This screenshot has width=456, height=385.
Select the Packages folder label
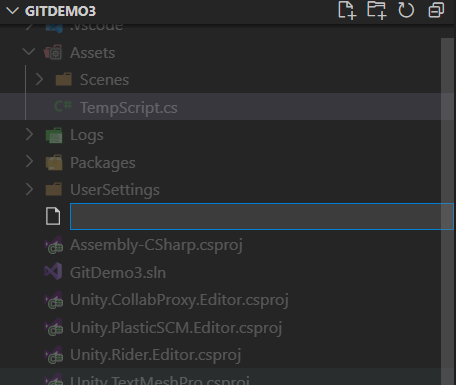click(x=103, y=163)
